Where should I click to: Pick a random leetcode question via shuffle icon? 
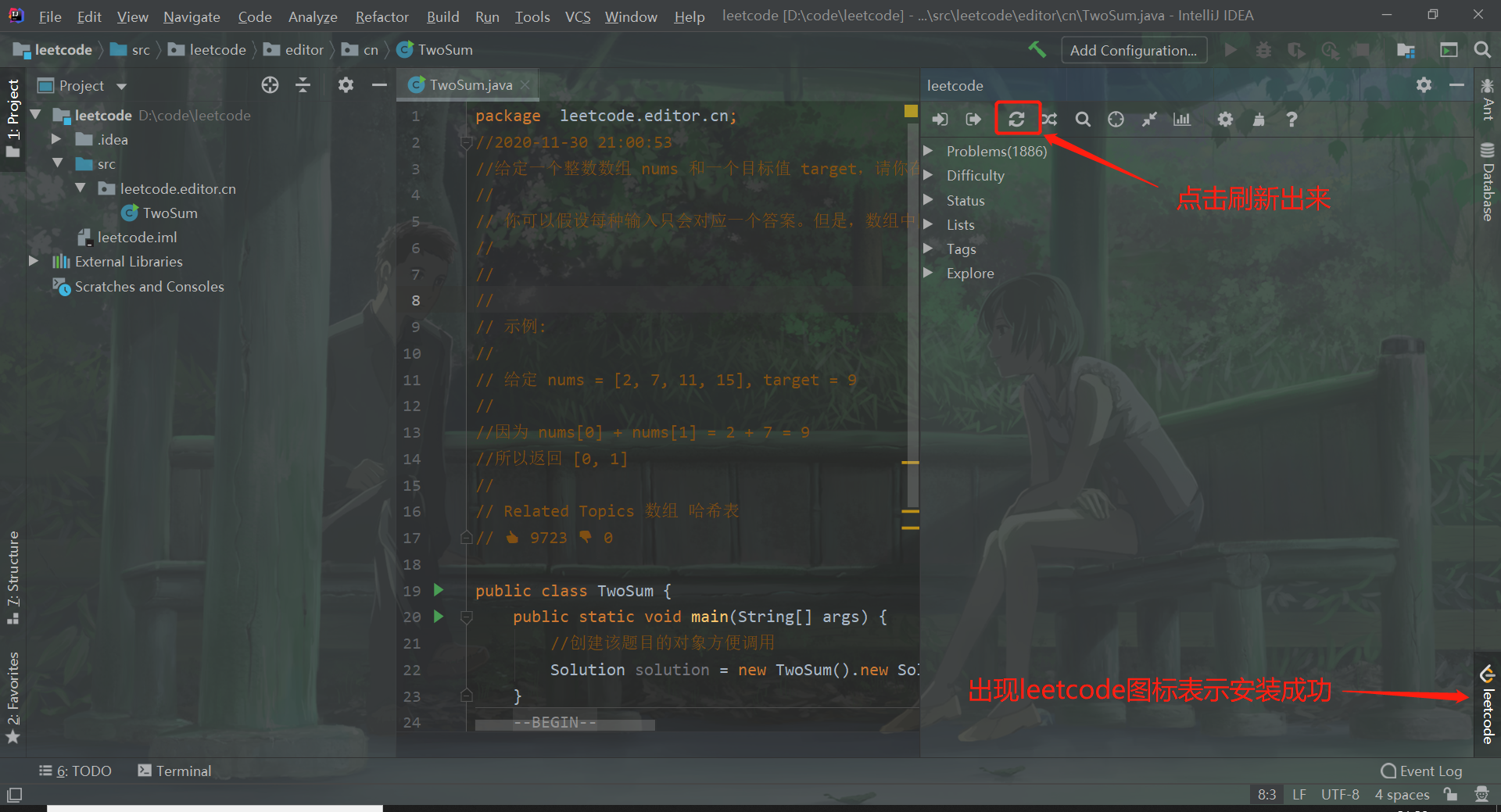pos(1050,119)
